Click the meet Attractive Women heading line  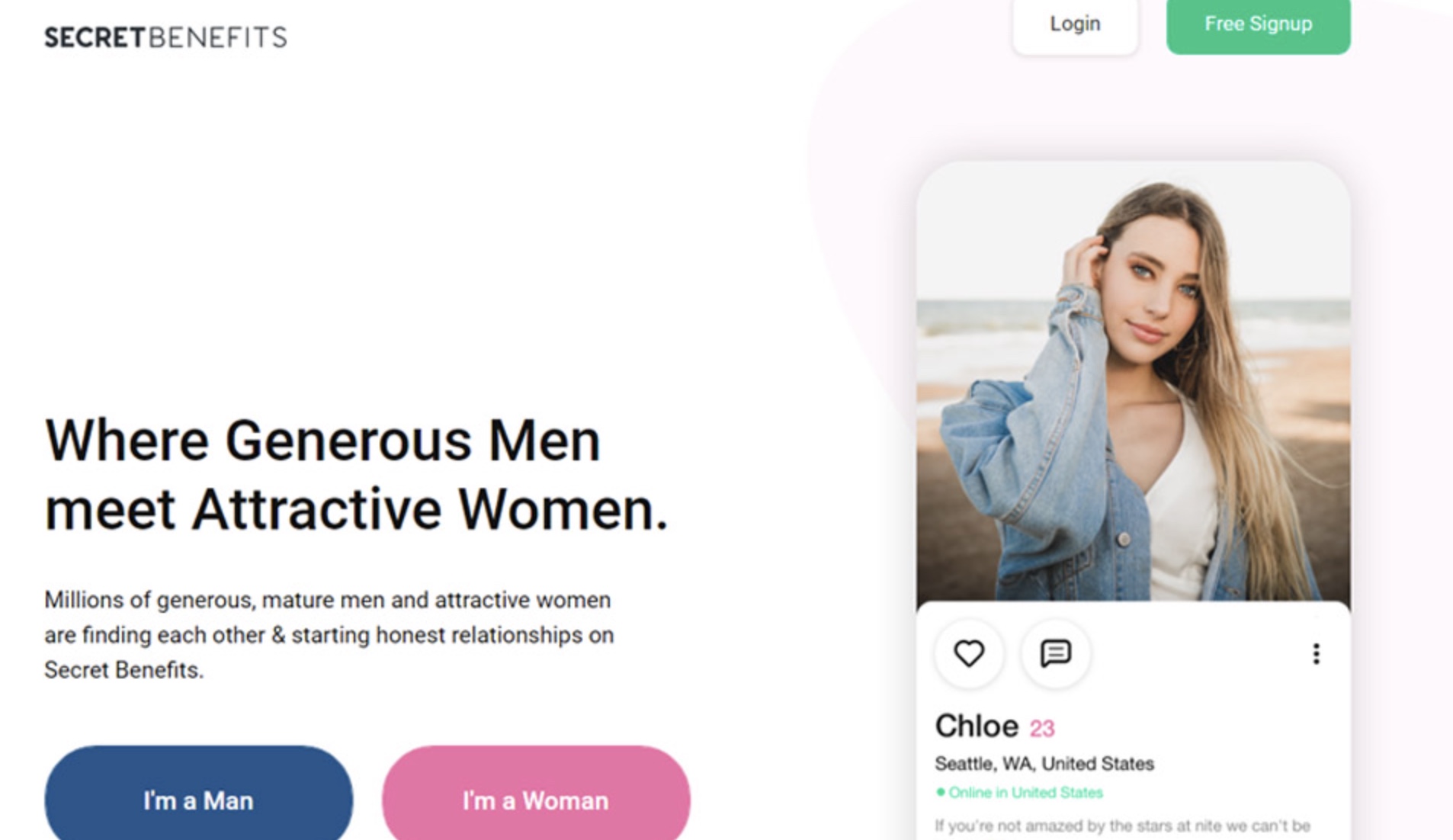tap(356, 509)
